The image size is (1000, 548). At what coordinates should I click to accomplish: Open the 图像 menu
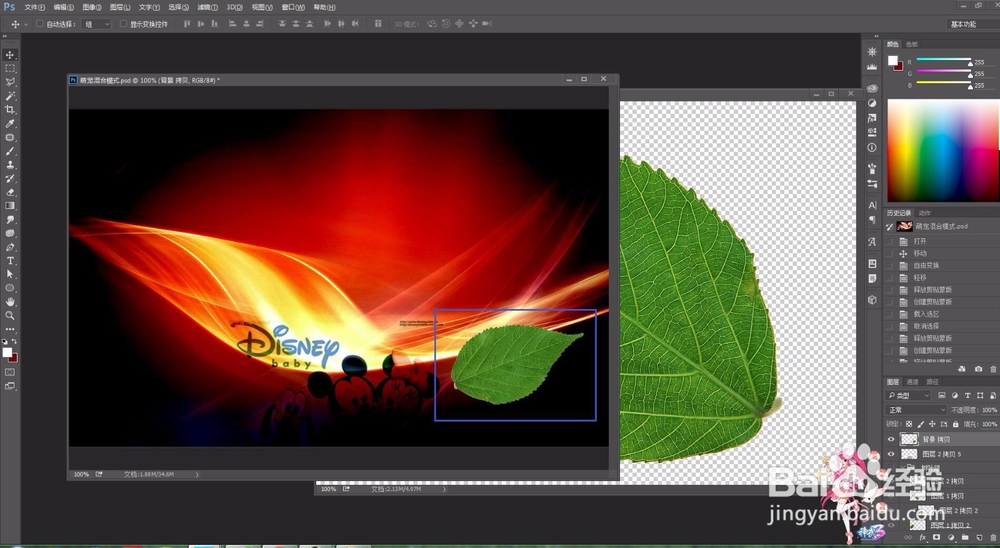point(92,7)
